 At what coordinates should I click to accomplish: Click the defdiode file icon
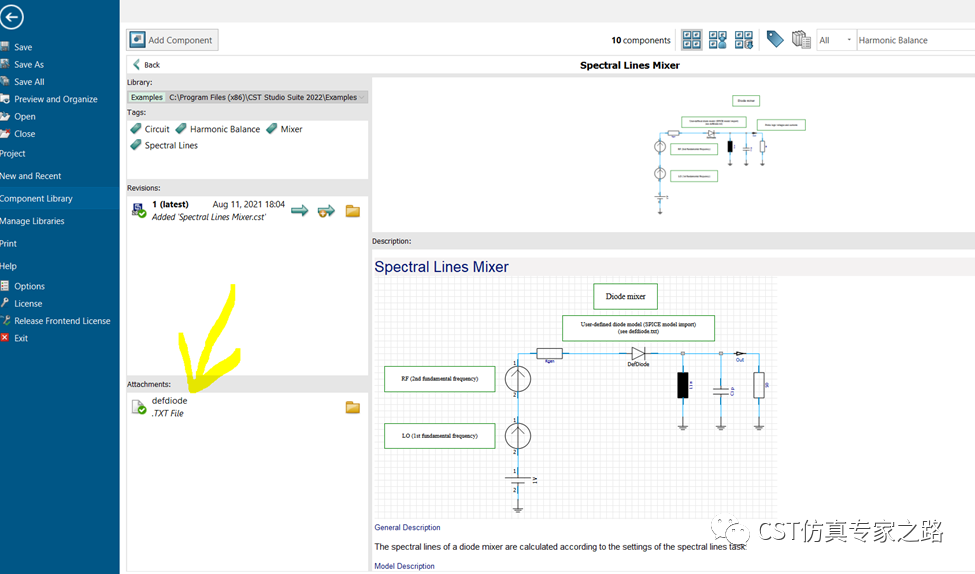139,407
